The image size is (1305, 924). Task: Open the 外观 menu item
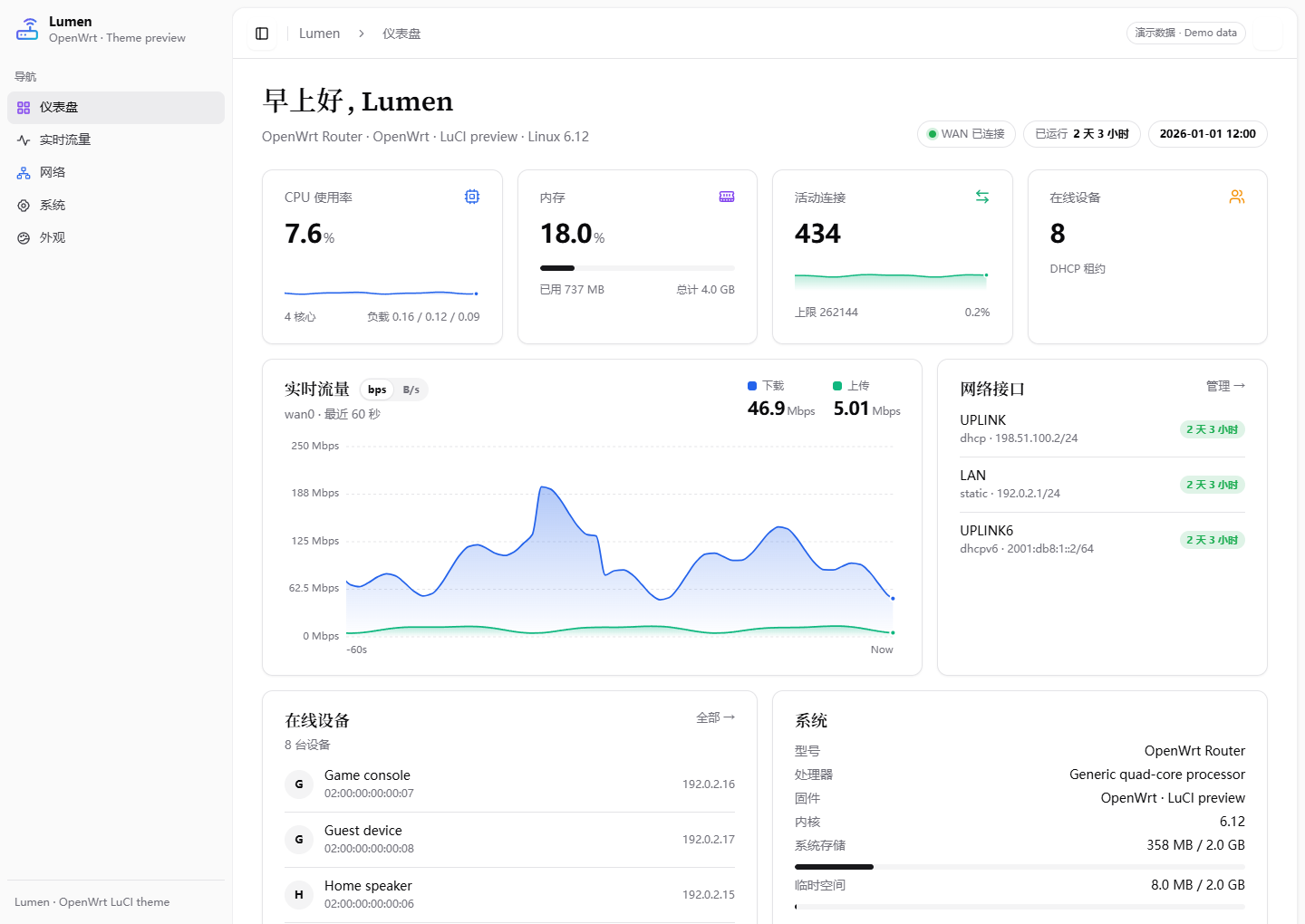coord(116,238)
